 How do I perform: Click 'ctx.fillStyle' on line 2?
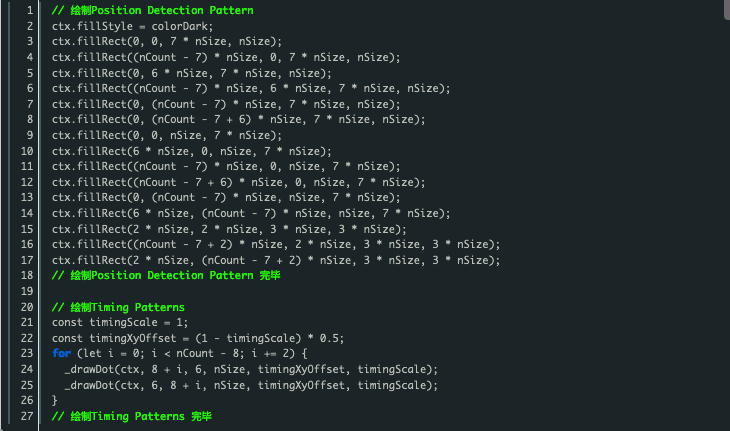click(92, 26)
